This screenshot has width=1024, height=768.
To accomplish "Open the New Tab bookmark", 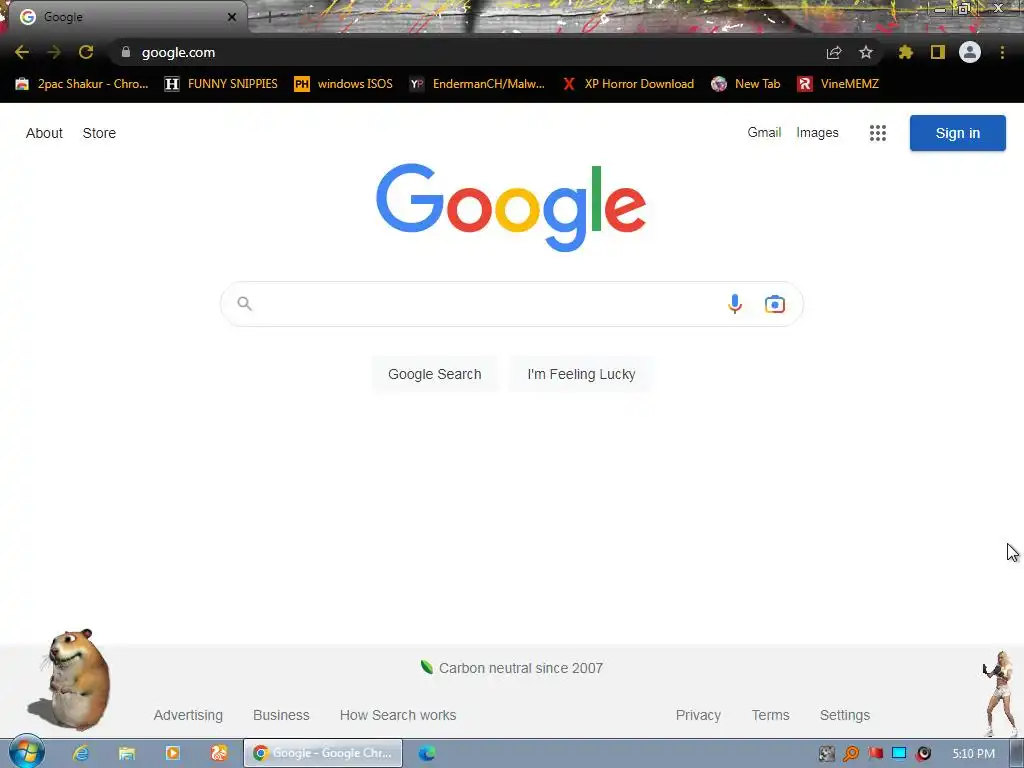I will click(746, 84).
